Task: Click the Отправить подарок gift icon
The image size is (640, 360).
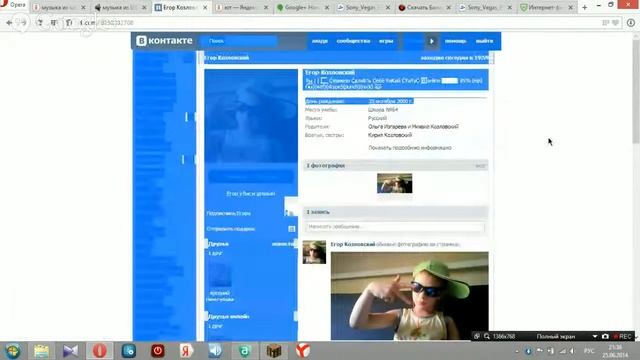Action: [291, 229]
